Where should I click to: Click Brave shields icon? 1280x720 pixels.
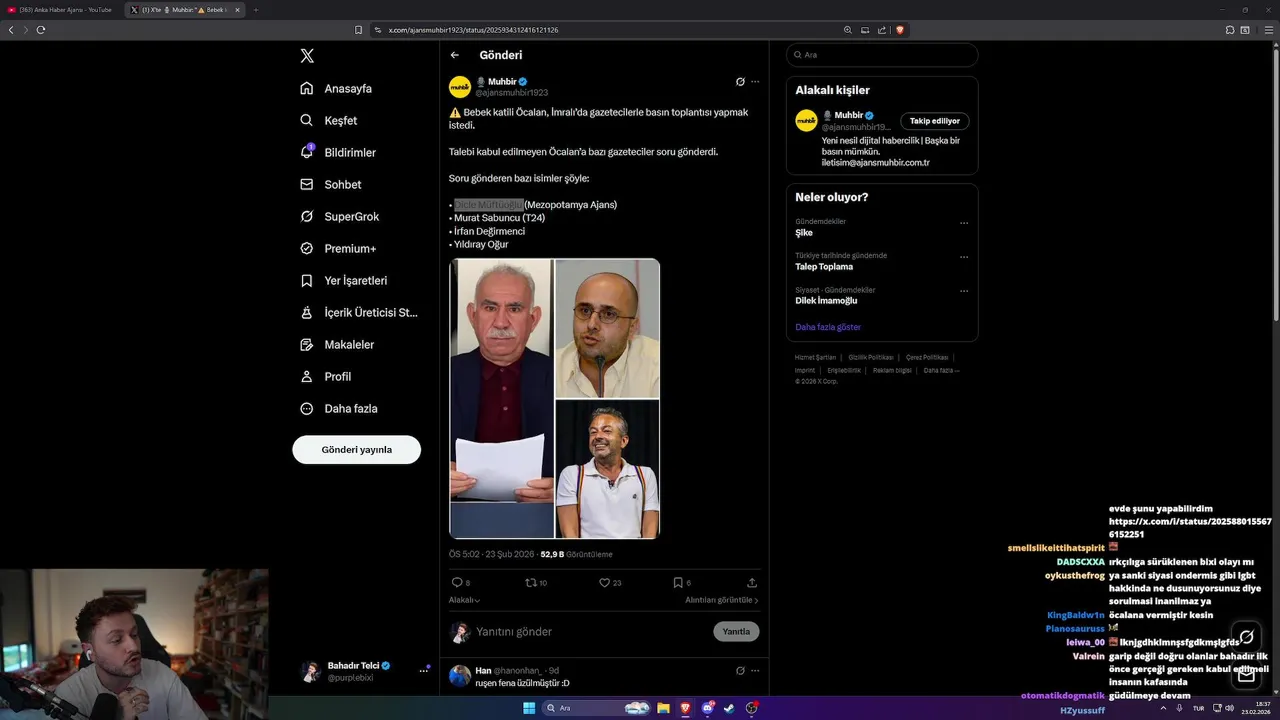[x=900, y=30]
